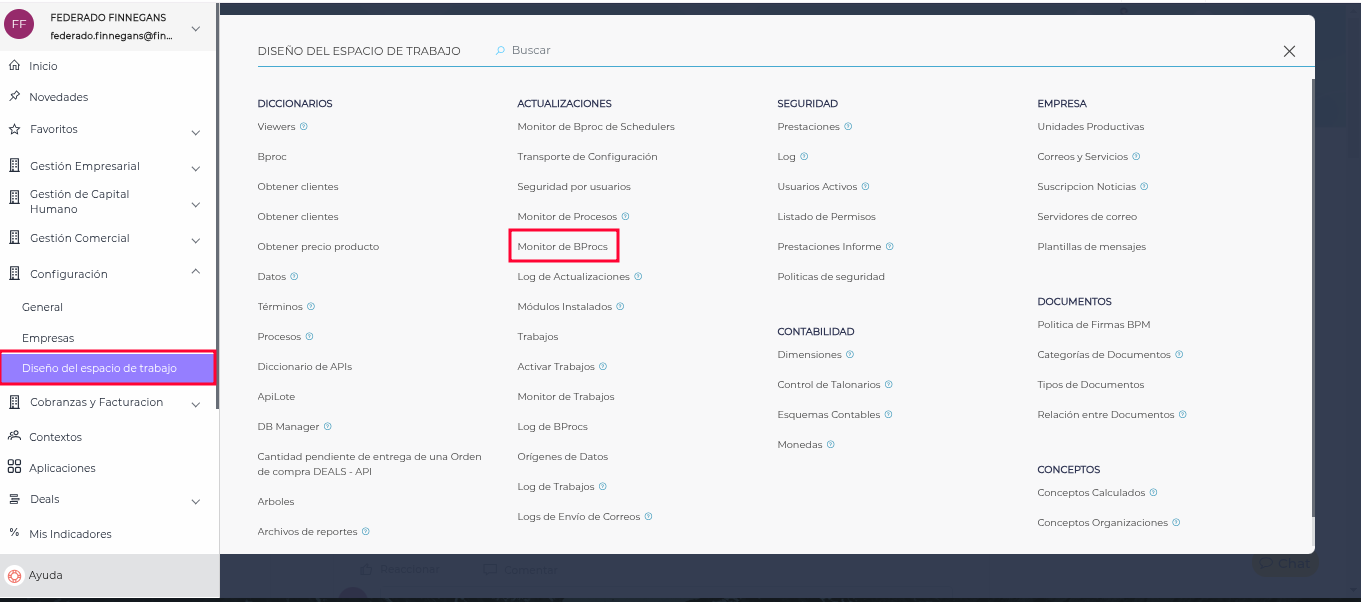Click the Contextos people icon
Image resolution: width=1361 pixels, height=602 pixels.
pyautogui.click(x=14, y=436)
